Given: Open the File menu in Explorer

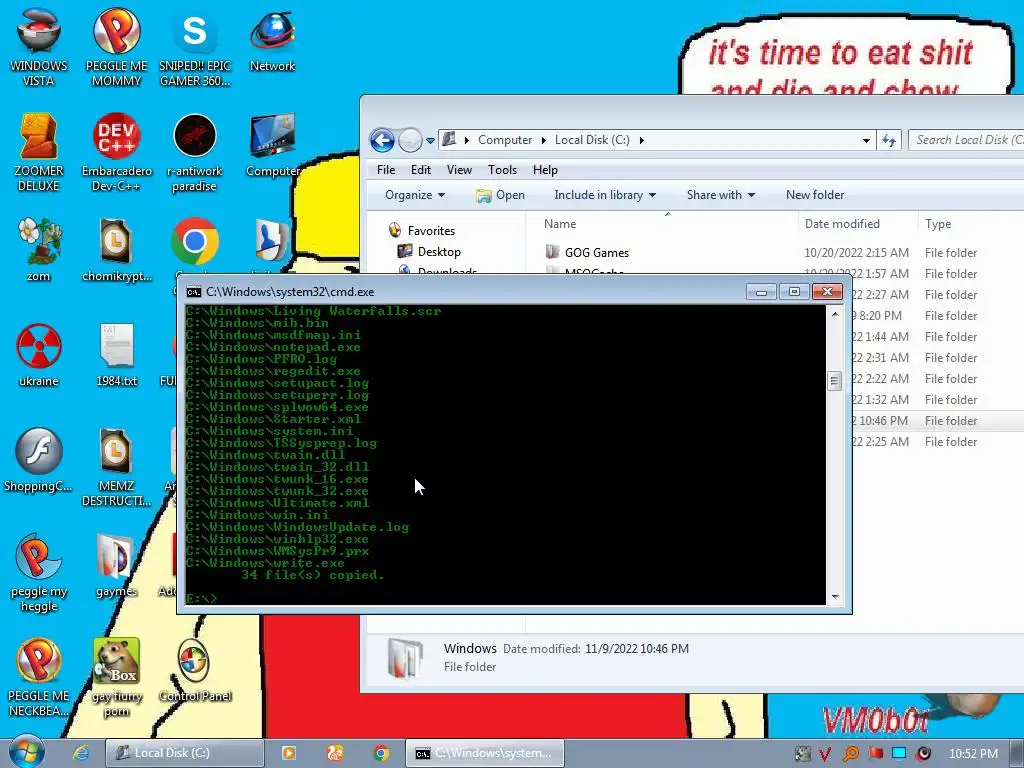Looking at the screenshot, I should pos(386,170).
